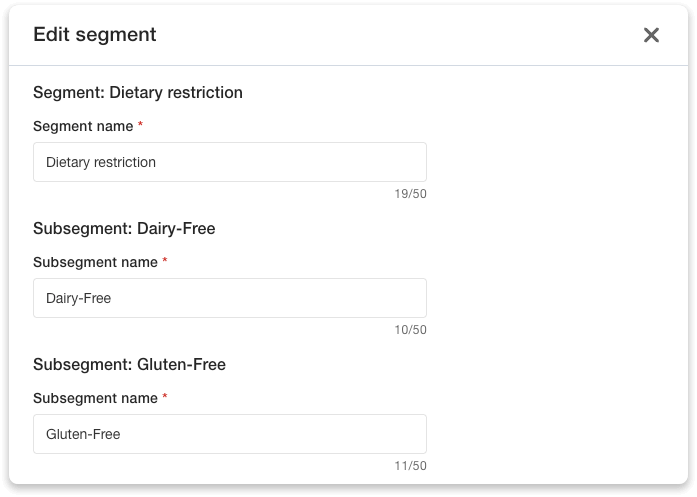Click the "Segment name" field label
697x497 pixels.
tap(83, 126)
